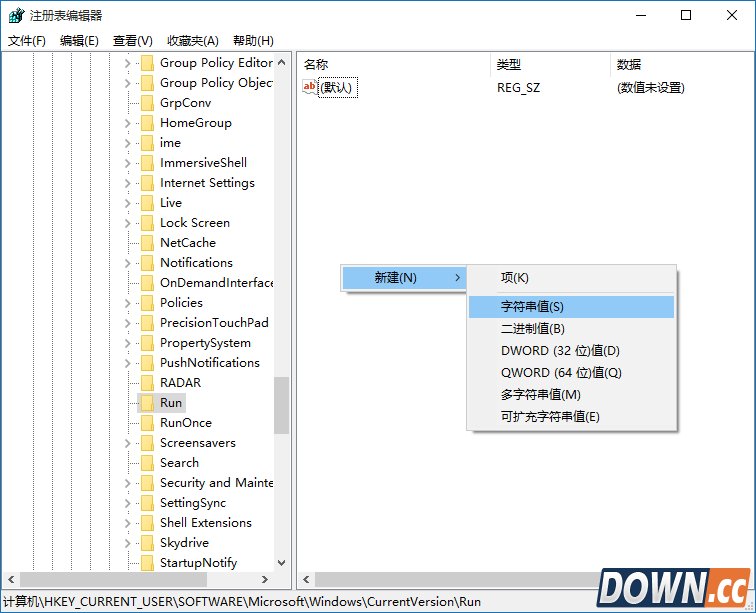The width and height of the screenshot is (756, 613).
Task: Click the Policies folder icon
Action: 147,303
